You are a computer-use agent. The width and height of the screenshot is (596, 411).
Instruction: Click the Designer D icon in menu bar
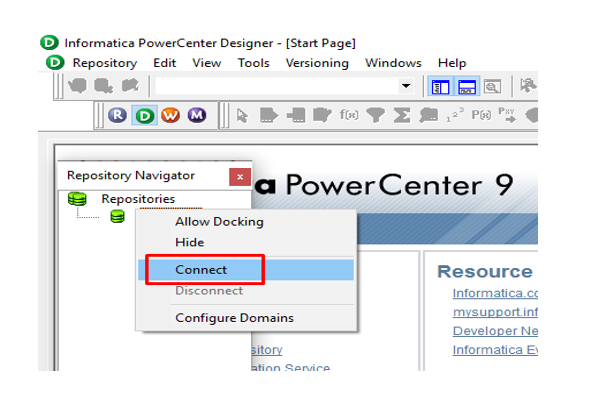pyautogui.click(x=55, y=62)
